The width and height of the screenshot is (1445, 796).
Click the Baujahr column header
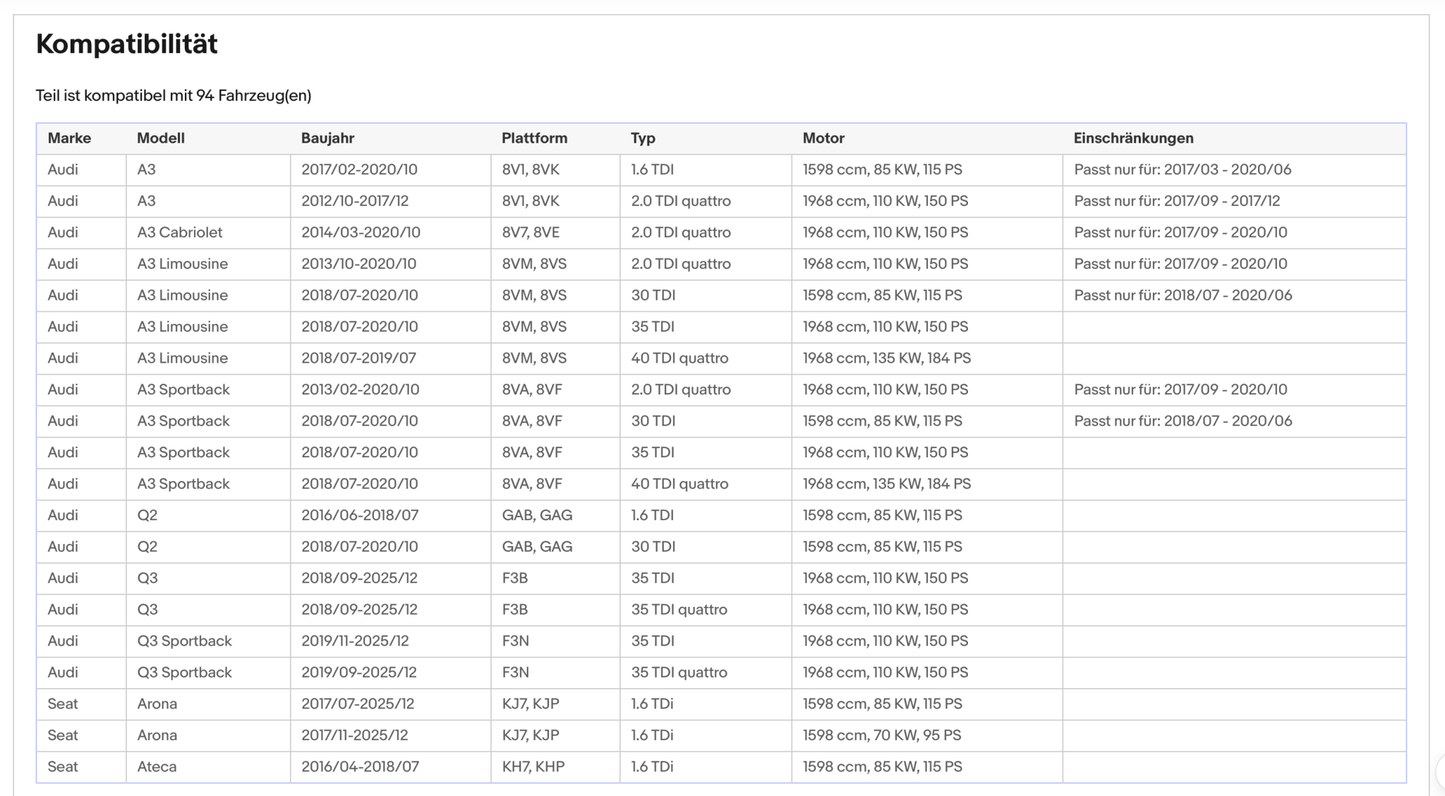tap(328, 138)
